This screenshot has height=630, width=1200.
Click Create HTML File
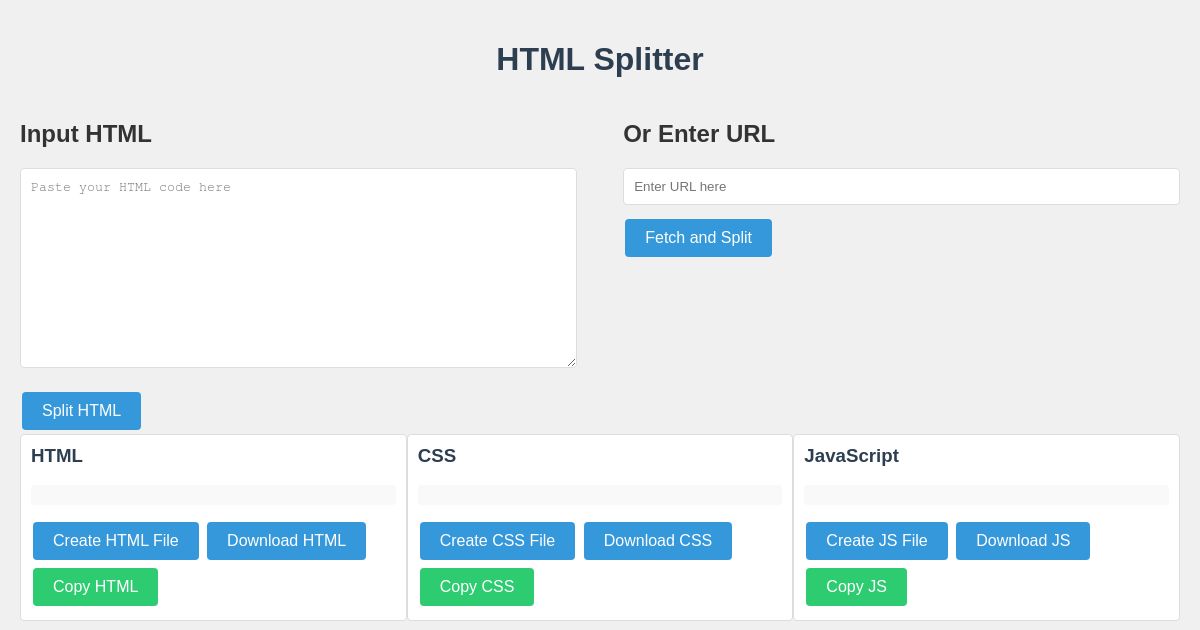(x=116, y=541)
